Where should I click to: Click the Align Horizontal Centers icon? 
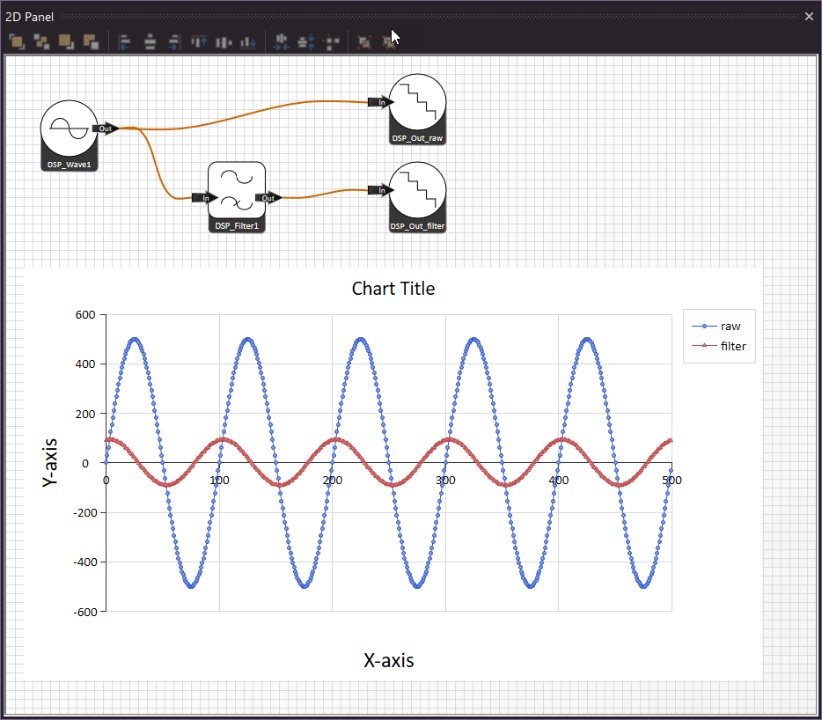pyautogui.click(x=150, y=42)
